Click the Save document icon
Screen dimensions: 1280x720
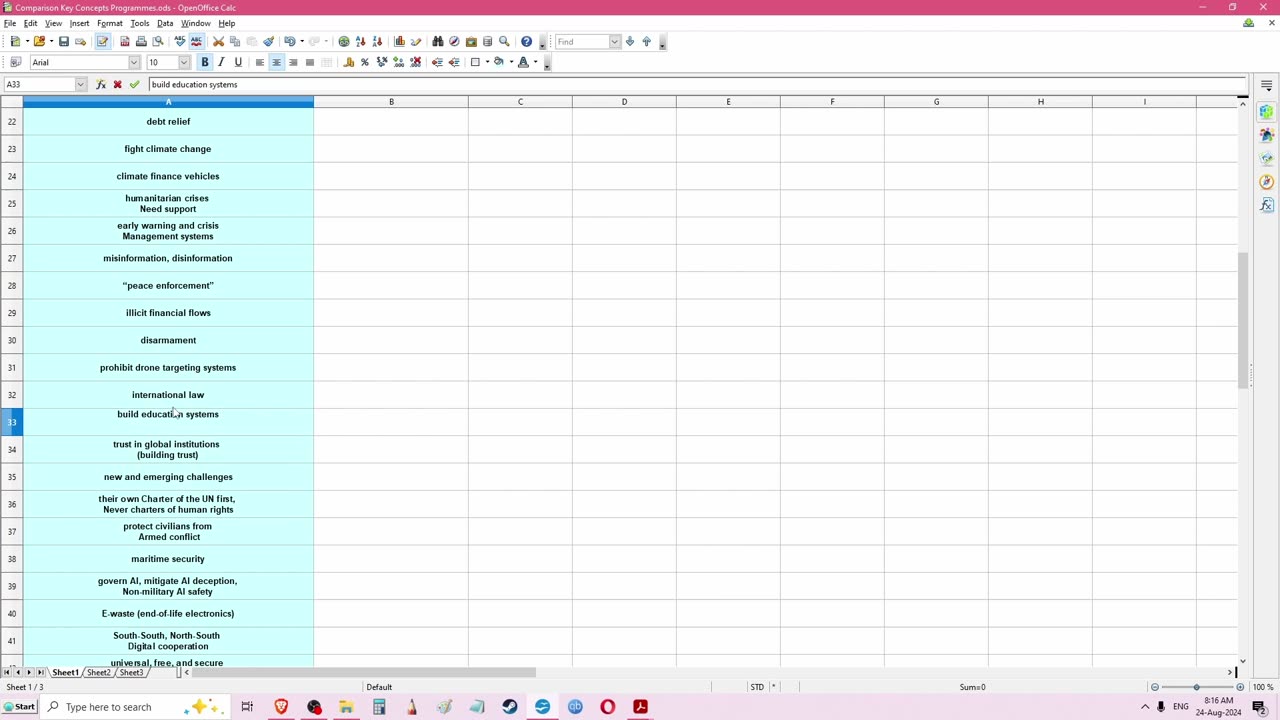[64, 42]
